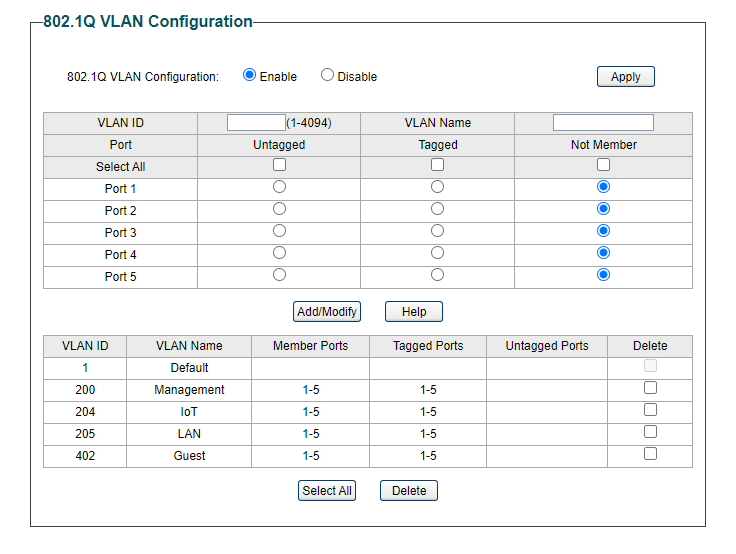736x554 pixels.
Task: Click the Member Ports column header
Action: [310, 346]
